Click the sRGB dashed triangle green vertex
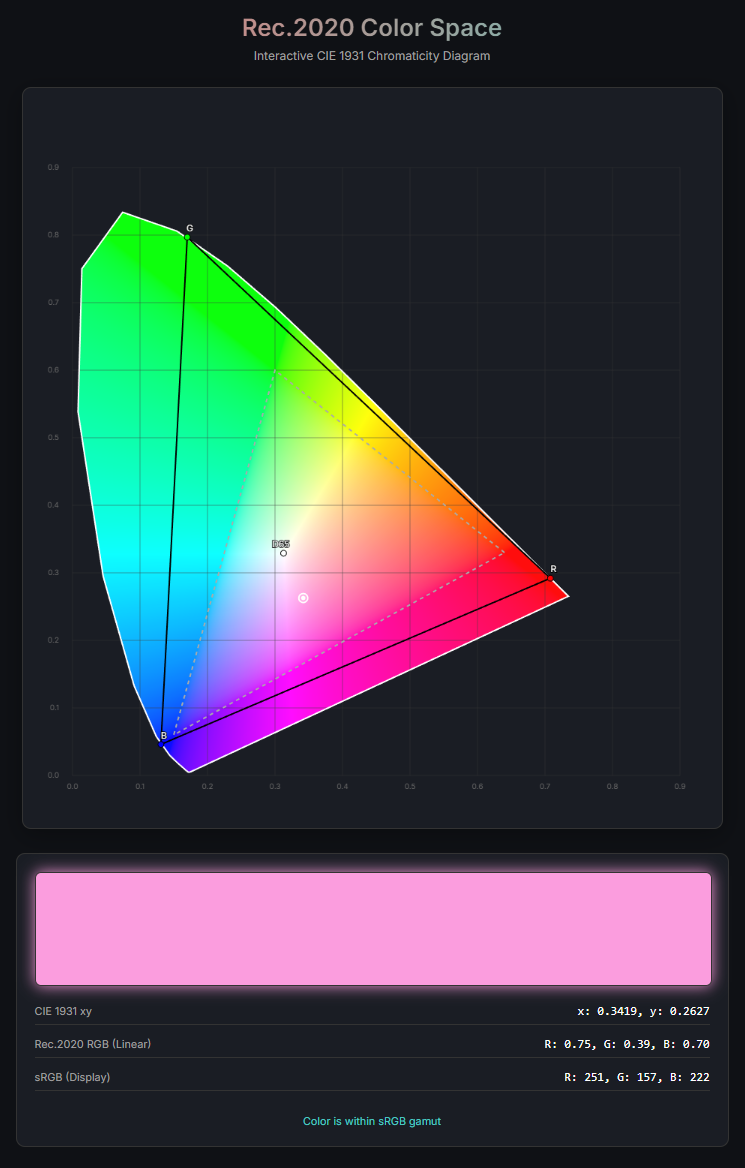Screen dimensions: 745x1168 click(275, 370)
